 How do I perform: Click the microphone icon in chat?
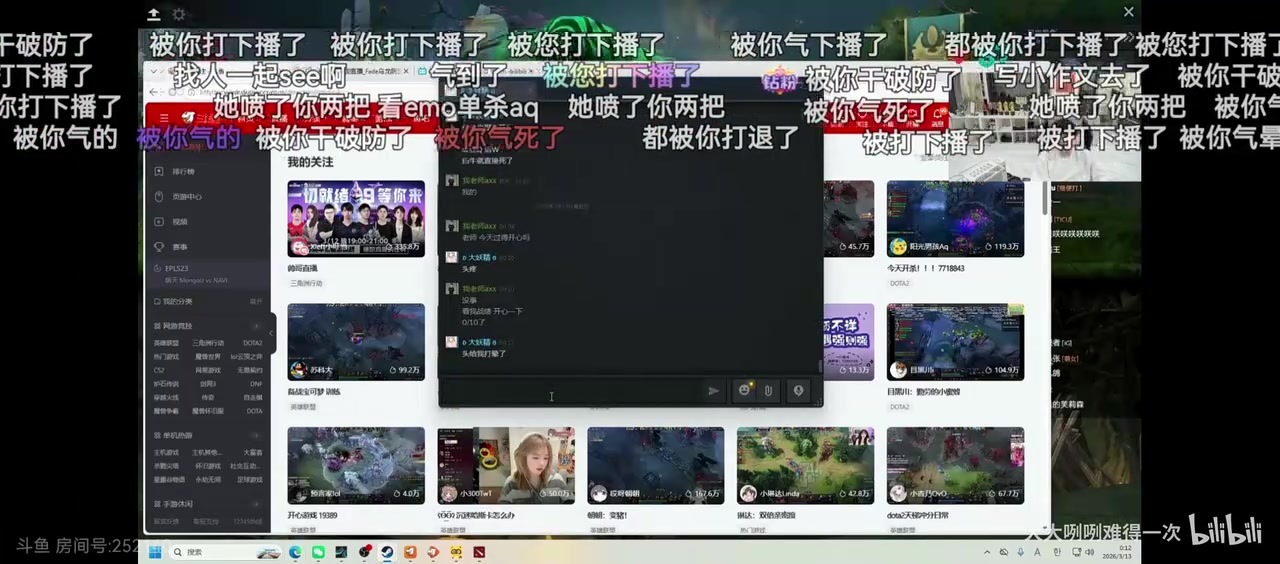798,391
